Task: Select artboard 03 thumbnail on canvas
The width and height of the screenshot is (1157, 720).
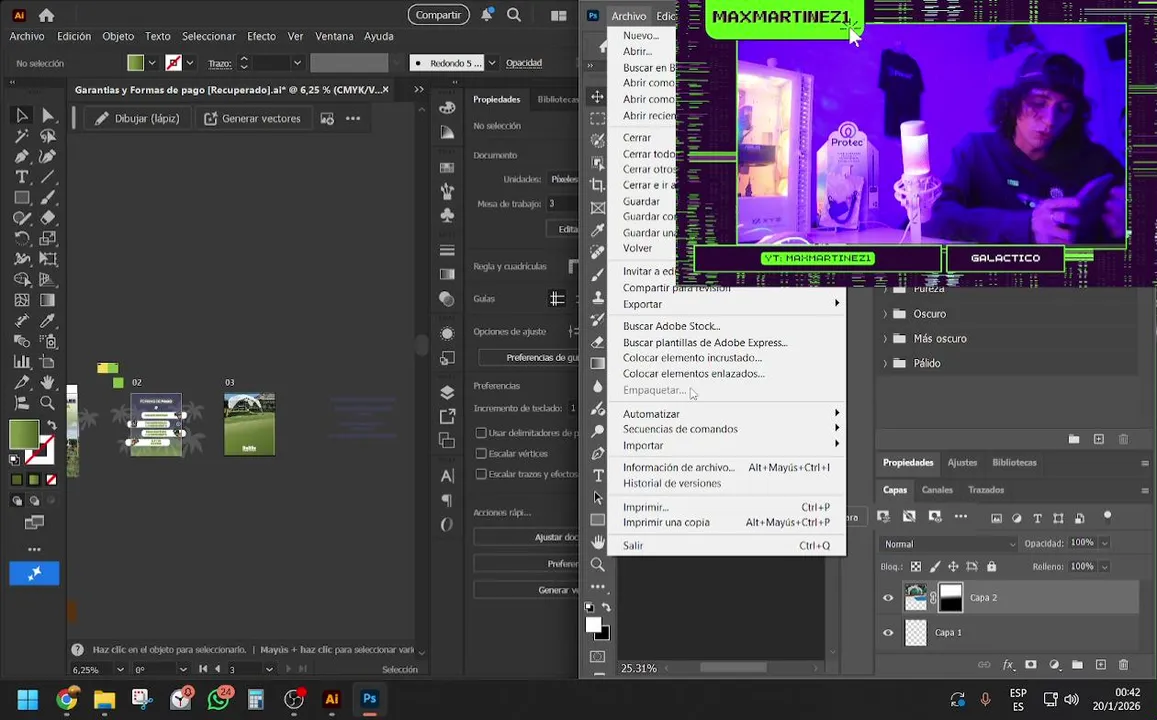Action: point(249,424)
